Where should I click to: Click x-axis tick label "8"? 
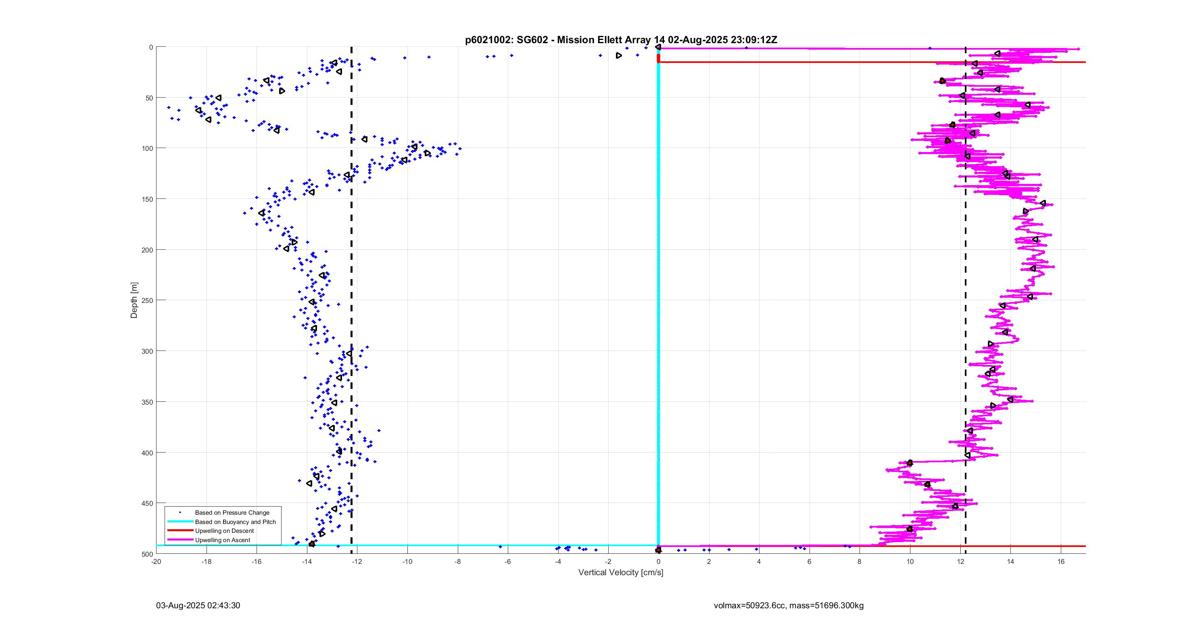tap(860, 561)
